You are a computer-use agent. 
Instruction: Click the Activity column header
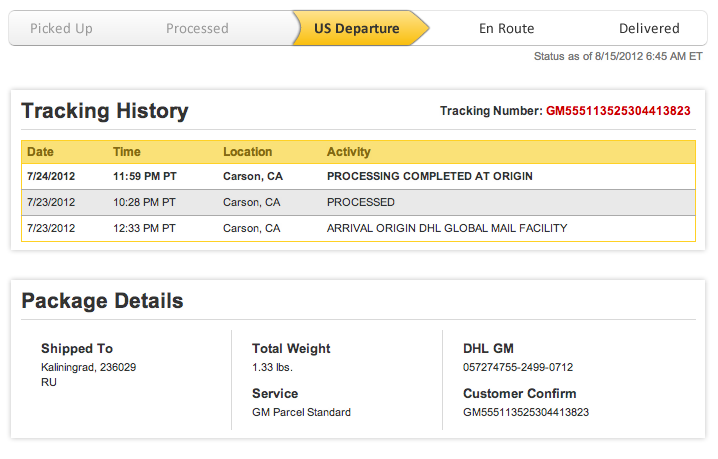[348, 152]
